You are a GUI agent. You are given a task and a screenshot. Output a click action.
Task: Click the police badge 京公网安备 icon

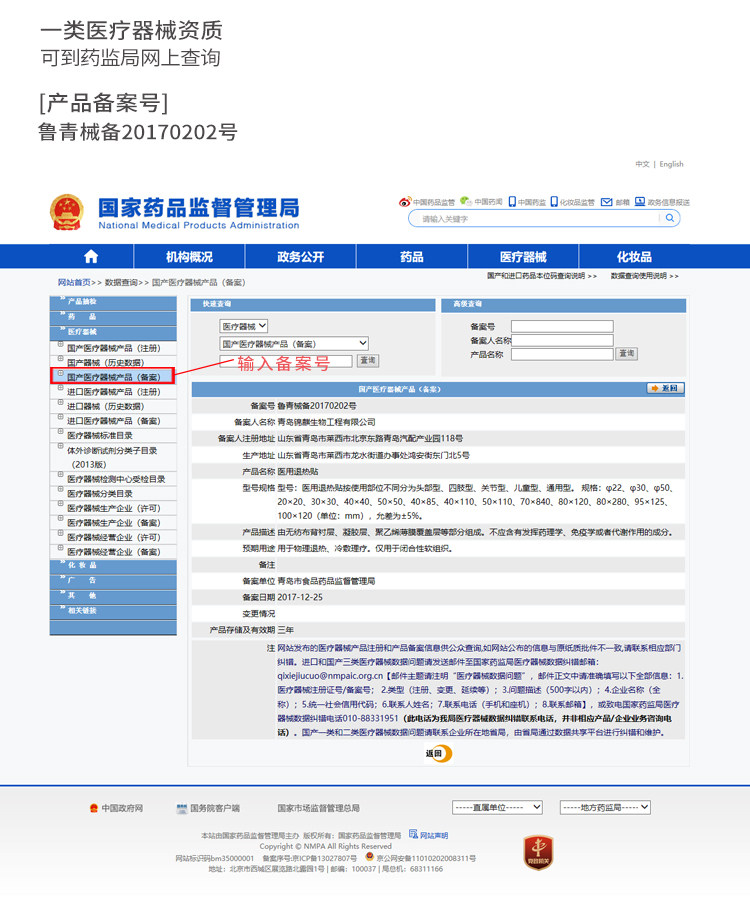370,857
